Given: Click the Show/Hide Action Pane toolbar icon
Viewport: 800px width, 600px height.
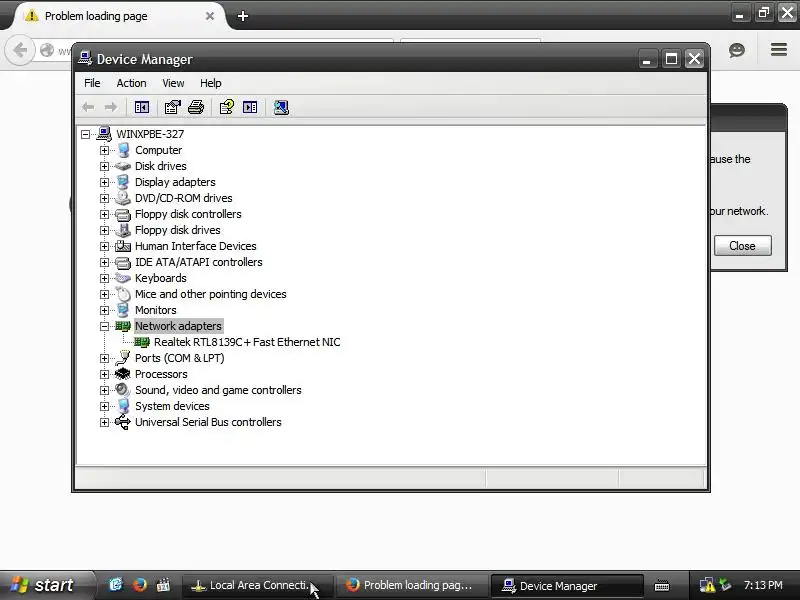Looking at the screenshot, I should [x=250, y=107].
